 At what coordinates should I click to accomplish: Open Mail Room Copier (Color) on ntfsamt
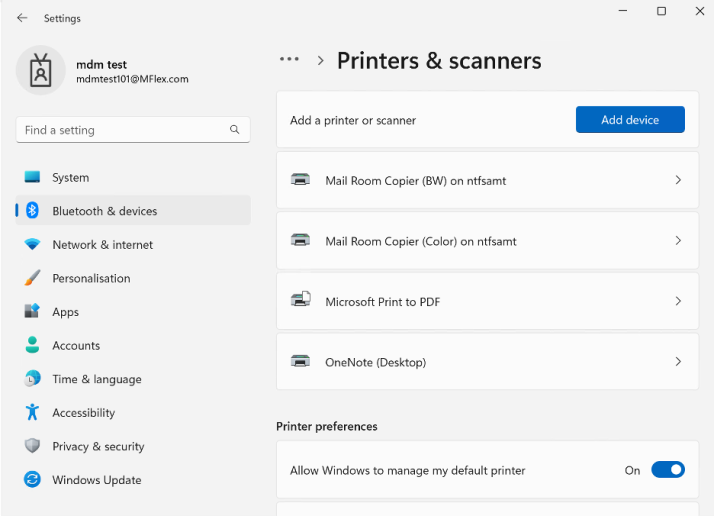coord(487,241)
